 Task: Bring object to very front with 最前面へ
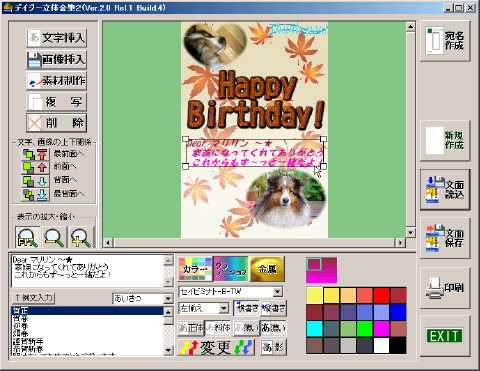(x=36, y=154)
